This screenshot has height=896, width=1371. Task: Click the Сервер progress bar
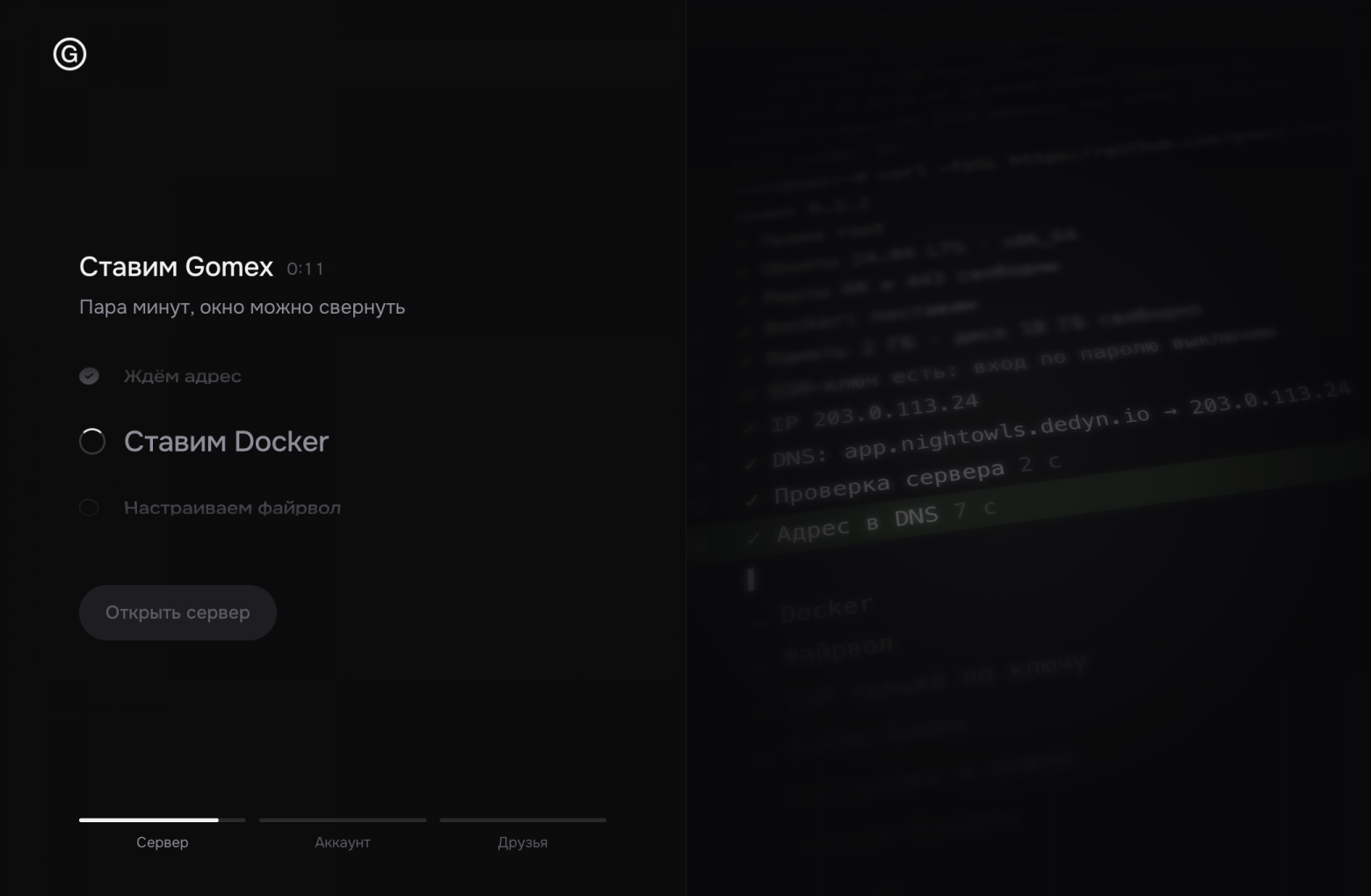pyautogui.click(x=163, y=820)
